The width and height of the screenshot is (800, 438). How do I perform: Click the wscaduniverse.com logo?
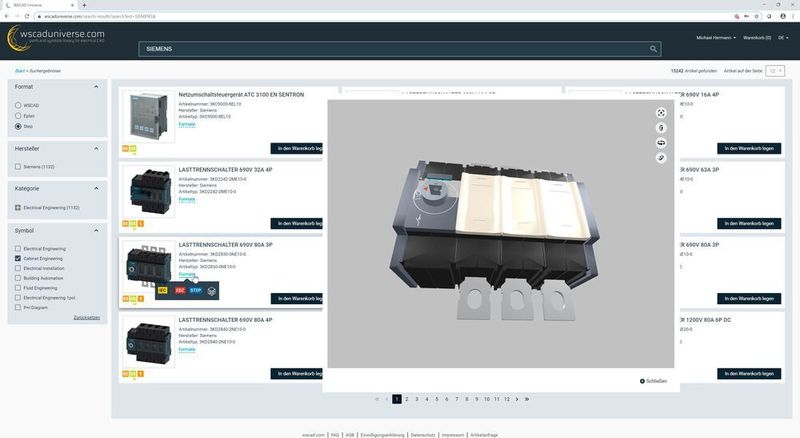pyautogui.click(x=56, y=38)
